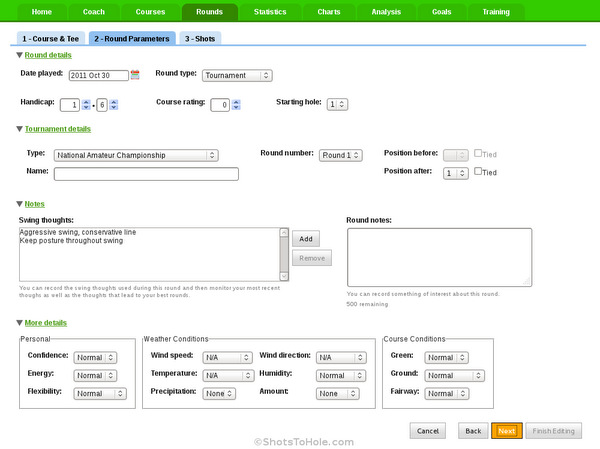Click the Notes section link
600x449 pixels.
[34, 204]
